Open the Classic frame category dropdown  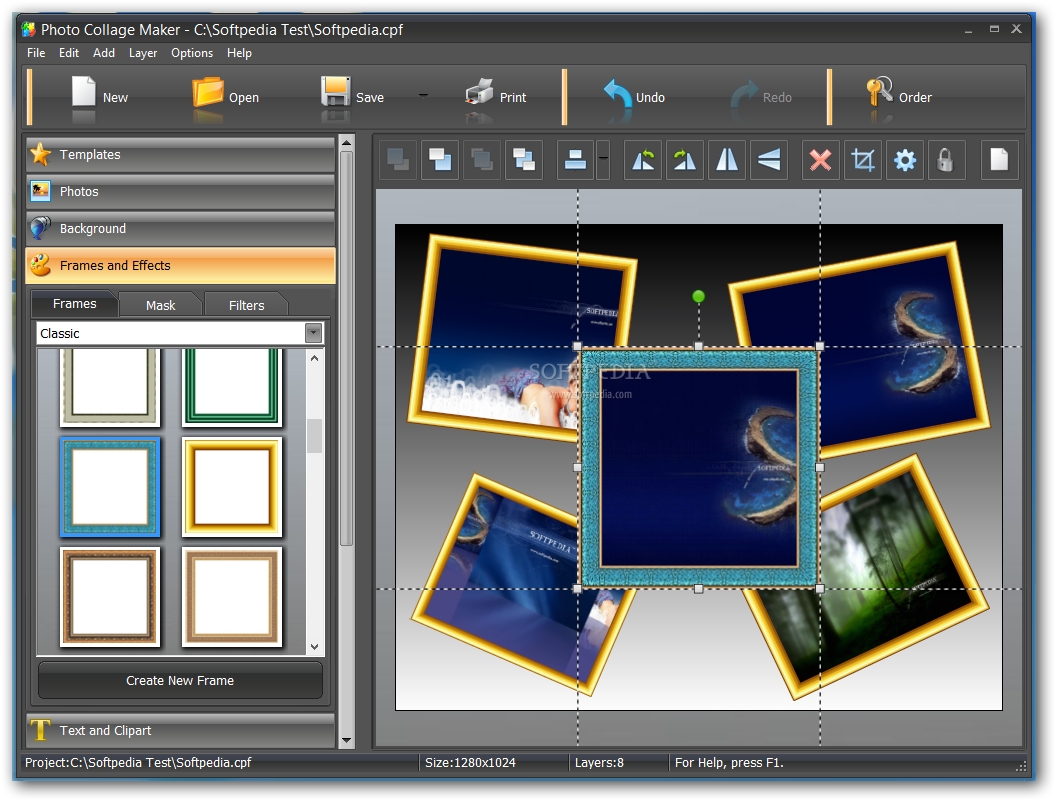313,333
